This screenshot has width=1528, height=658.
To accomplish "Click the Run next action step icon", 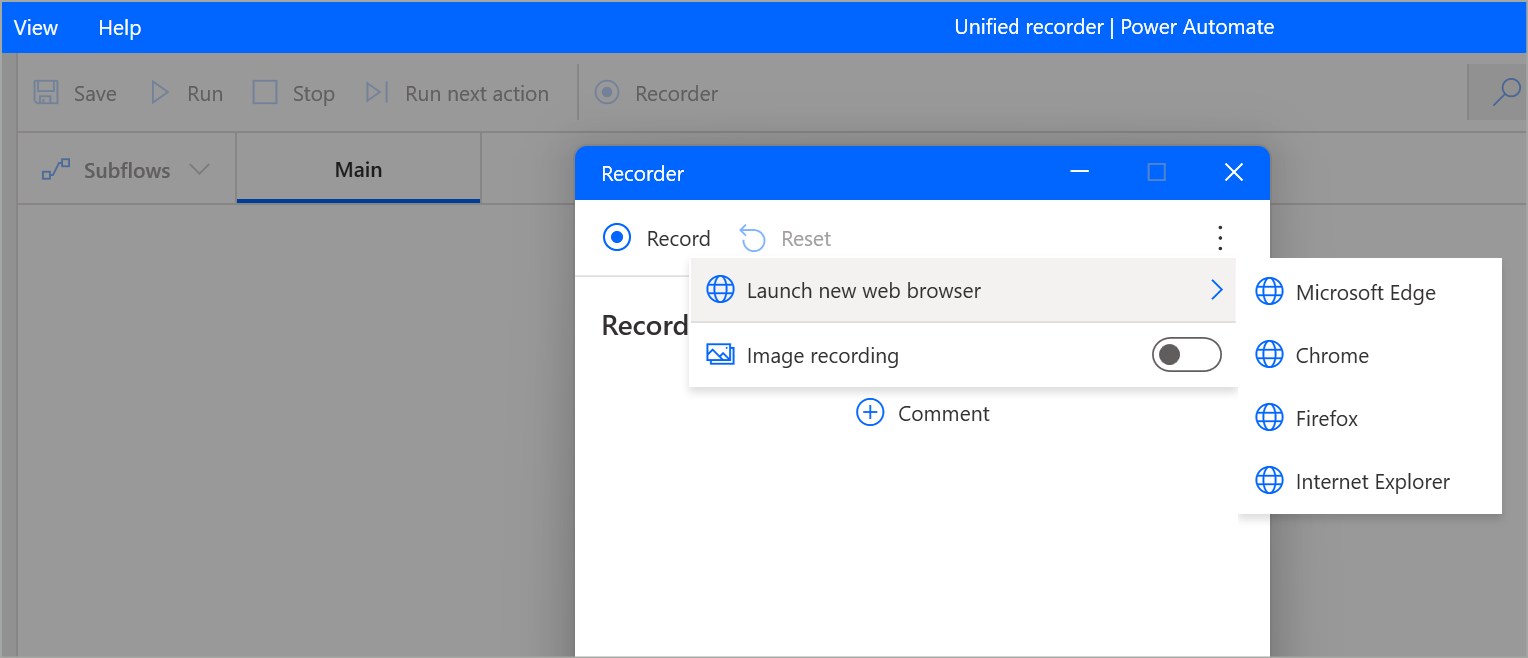I will [376, 93].
